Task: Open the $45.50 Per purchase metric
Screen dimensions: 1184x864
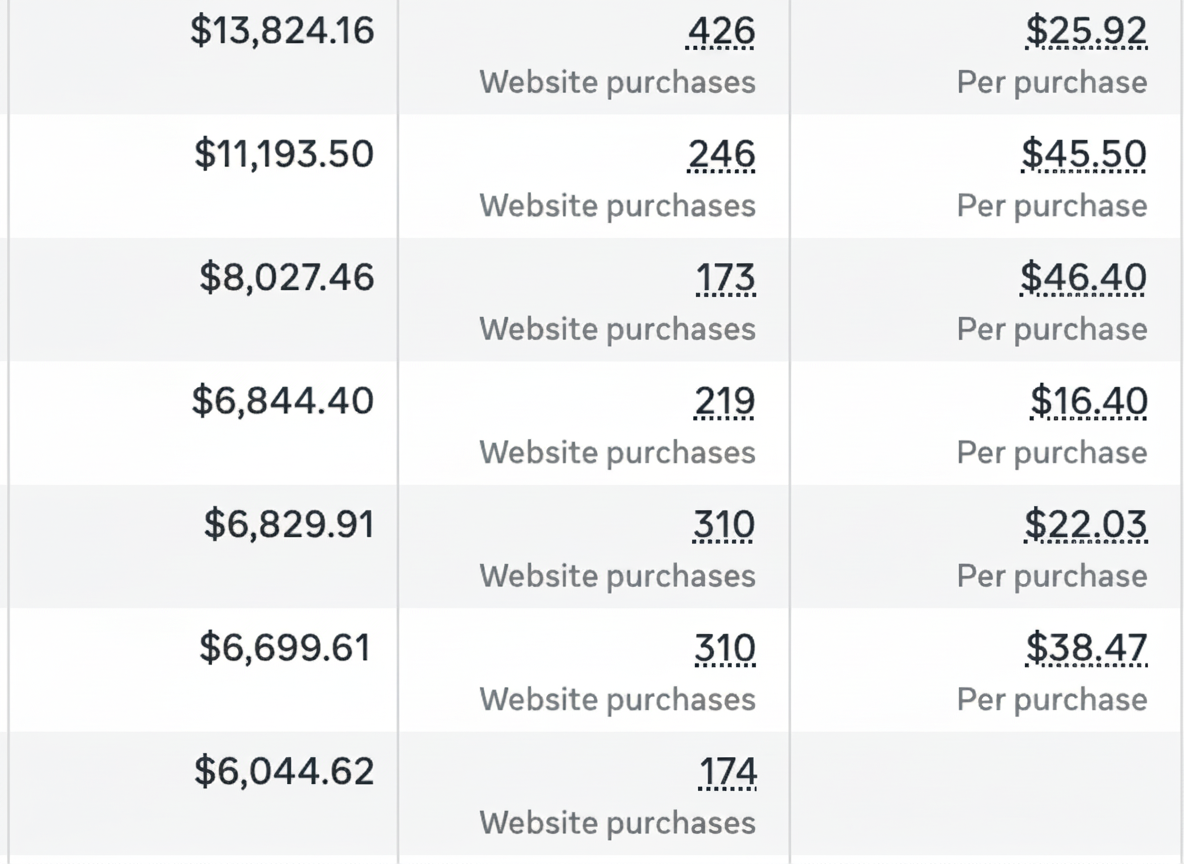Action: click(1083, 154)
